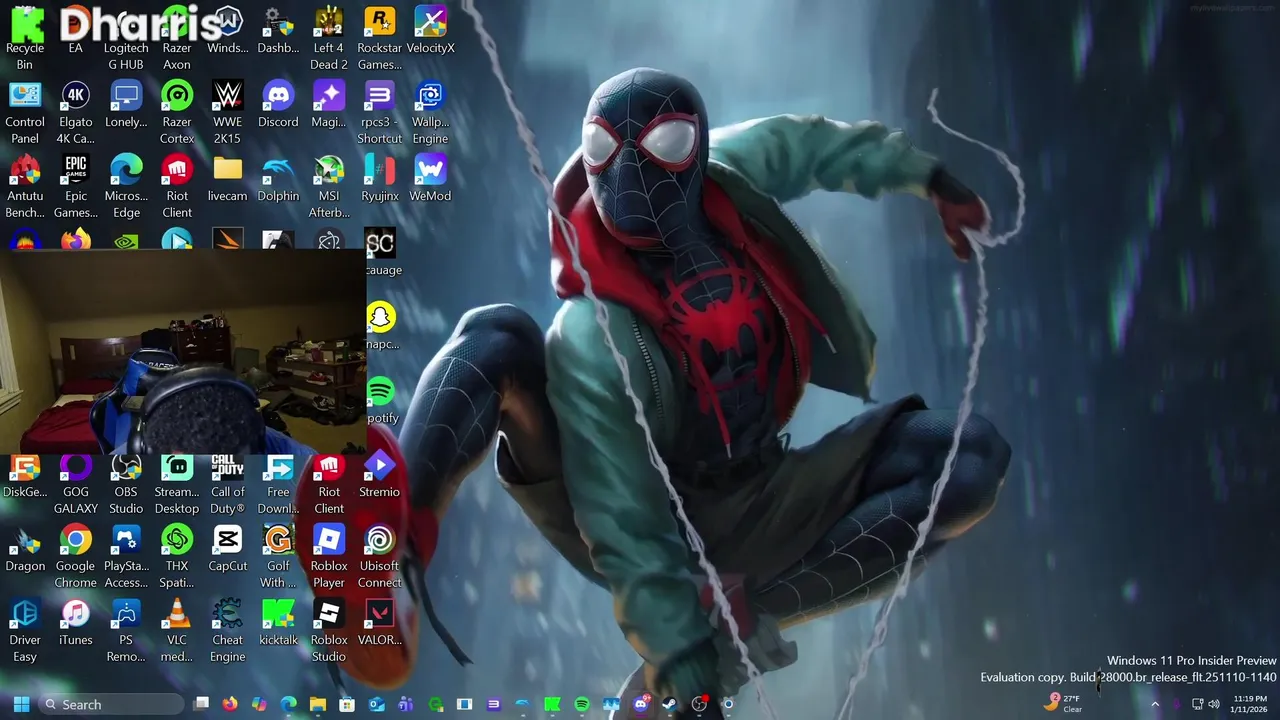This screenshot has height=720, width=1280.
Task: Select Ubisoft Connect shortcut
Action: [379, 556]
